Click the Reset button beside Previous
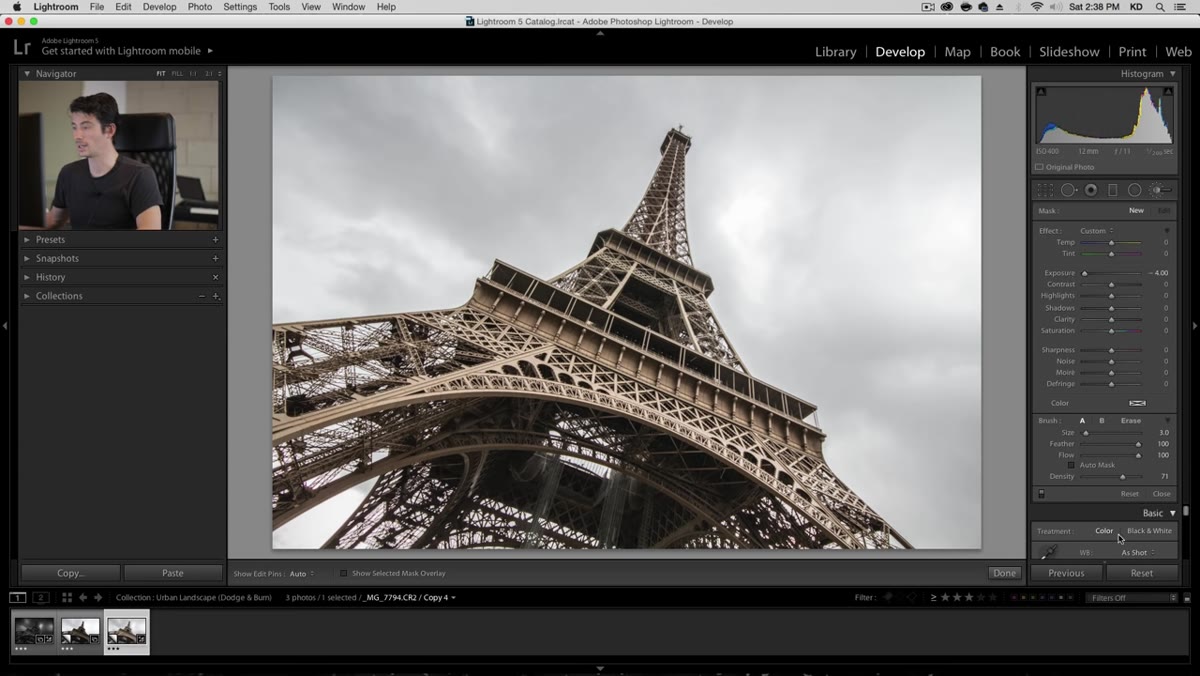 coord(1142,573)
